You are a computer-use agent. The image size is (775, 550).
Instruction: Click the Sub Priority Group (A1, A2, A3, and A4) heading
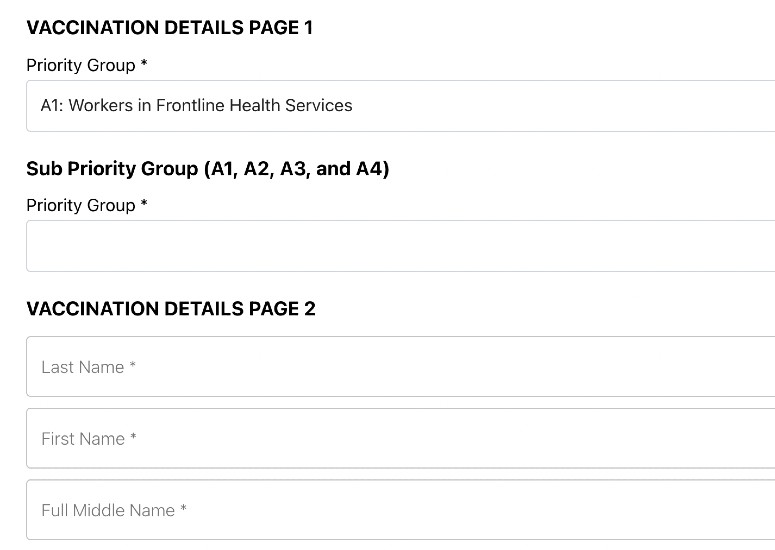tap(208, 169)
